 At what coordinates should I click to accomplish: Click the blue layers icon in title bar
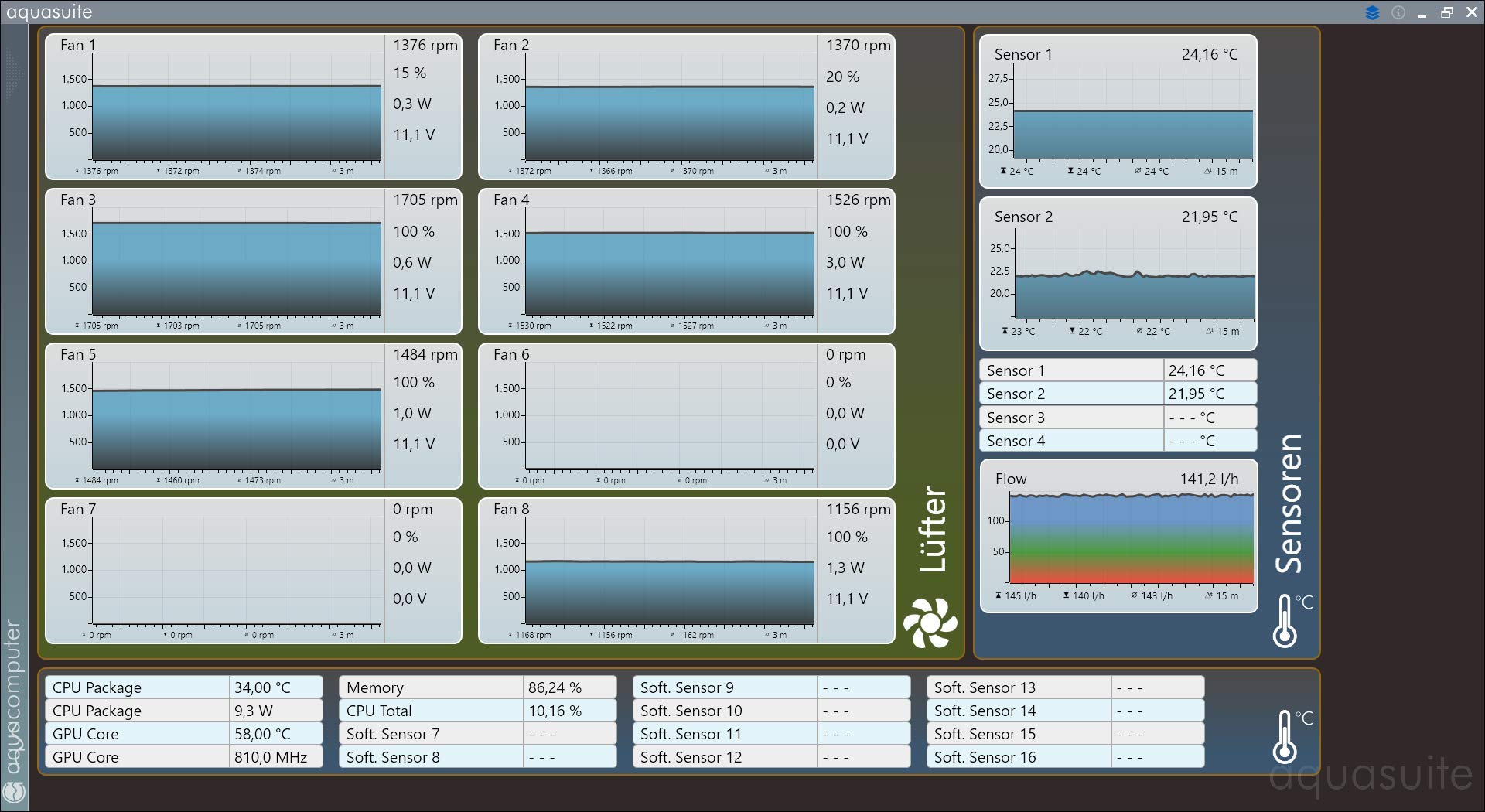click(1372, 12)
